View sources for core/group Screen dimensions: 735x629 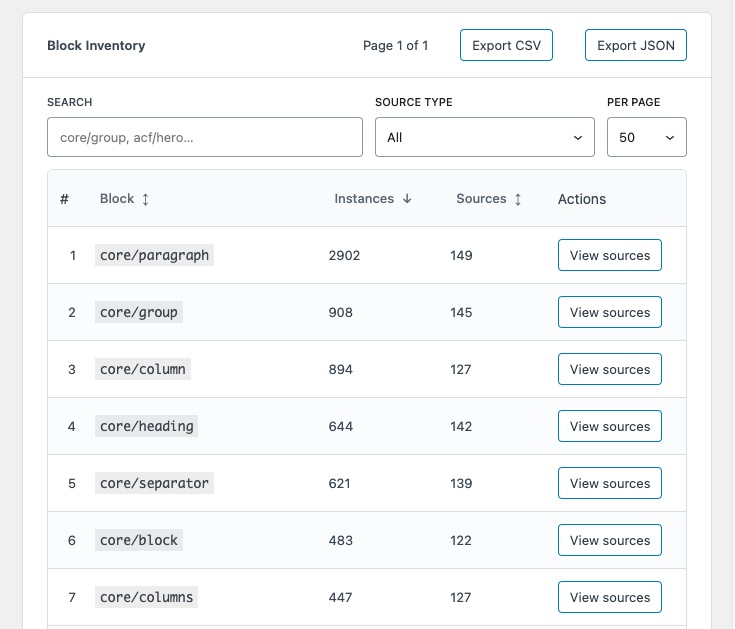coord(609,312)
